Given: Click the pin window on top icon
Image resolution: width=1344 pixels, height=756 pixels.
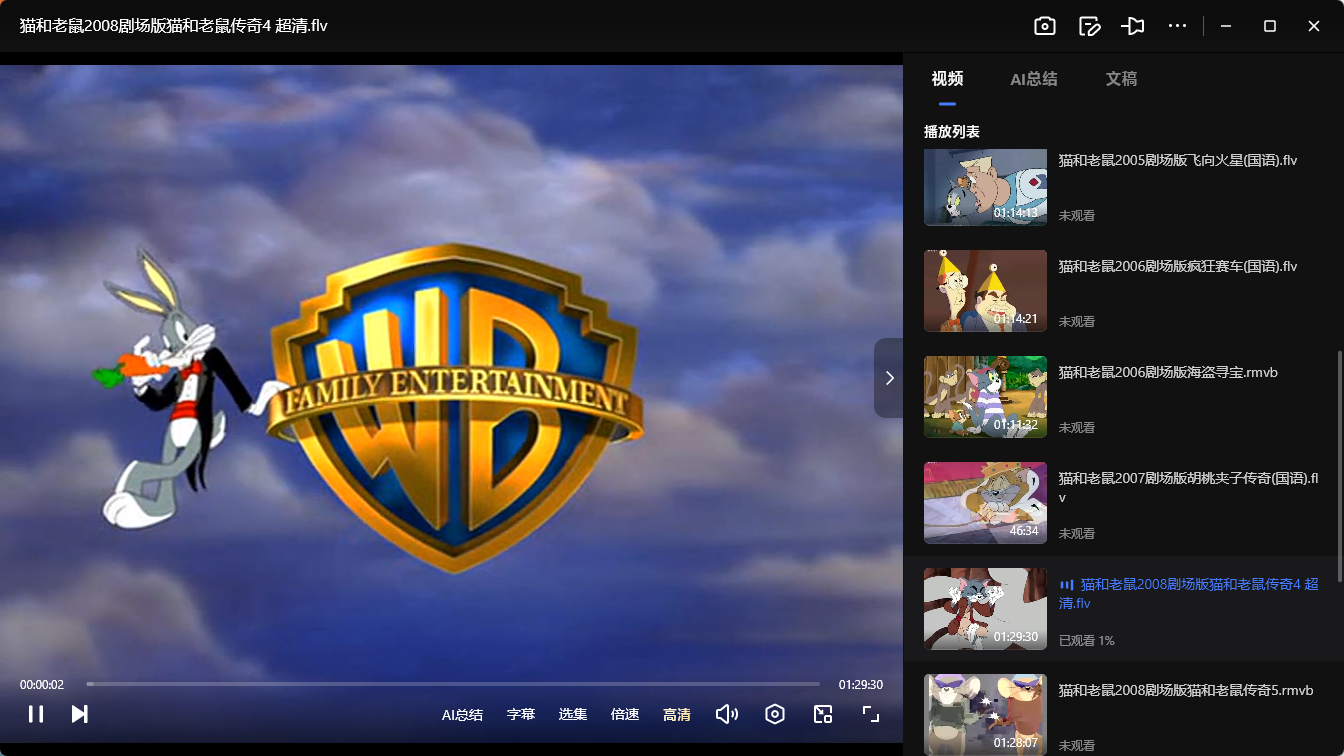Looking at the screenshot, I should click(x=1133, y=26).
